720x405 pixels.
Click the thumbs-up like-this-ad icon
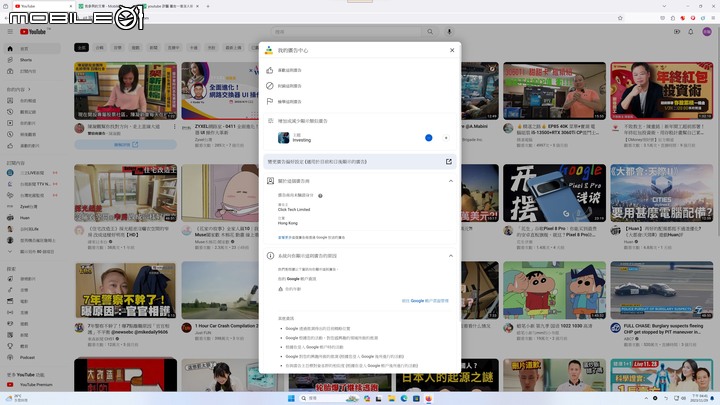[270, 70]
